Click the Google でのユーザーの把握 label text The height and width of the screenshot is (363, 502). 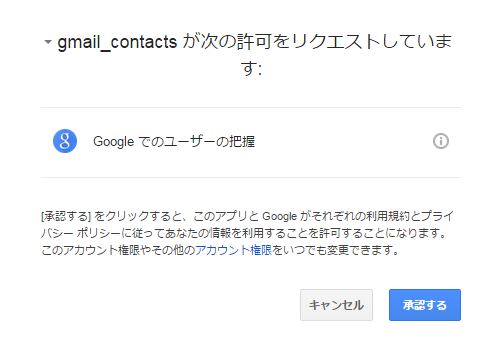[174, 141]
